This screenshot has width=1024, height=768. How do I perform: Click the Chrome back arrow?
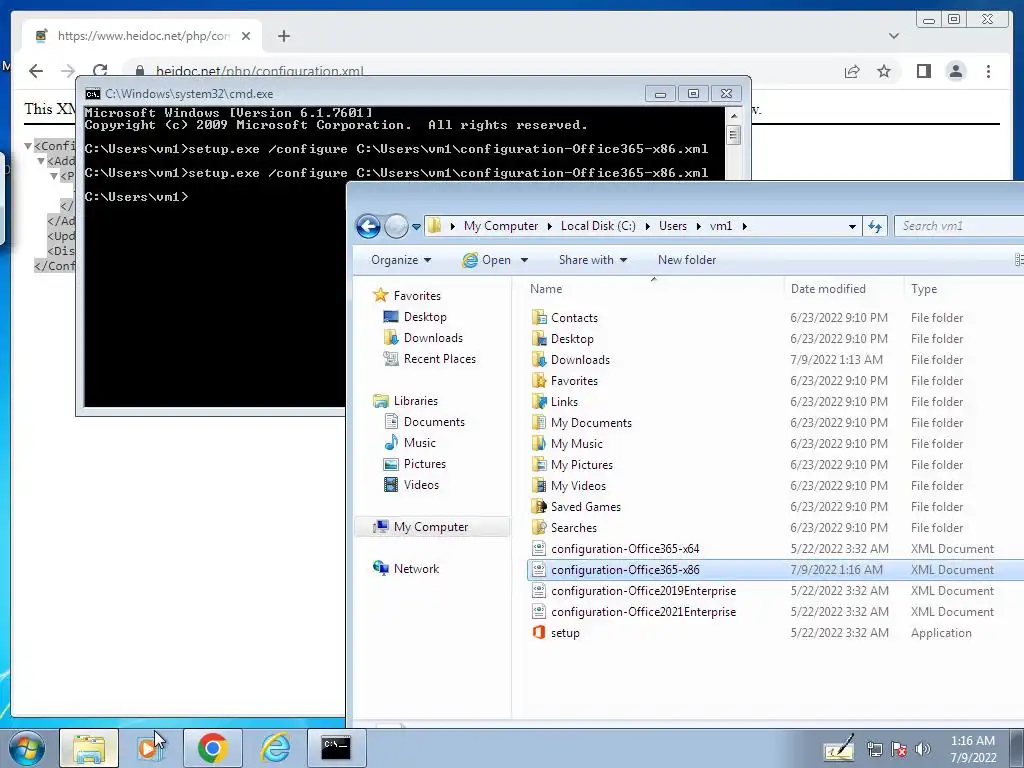[x=36, y=71]
